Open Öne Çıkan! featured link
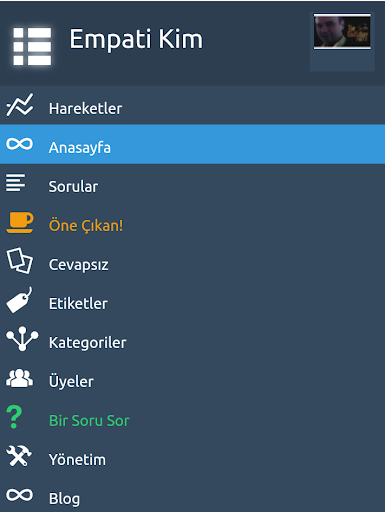The width and height of the screenshot is (385, 512). (x=192, y=222)
